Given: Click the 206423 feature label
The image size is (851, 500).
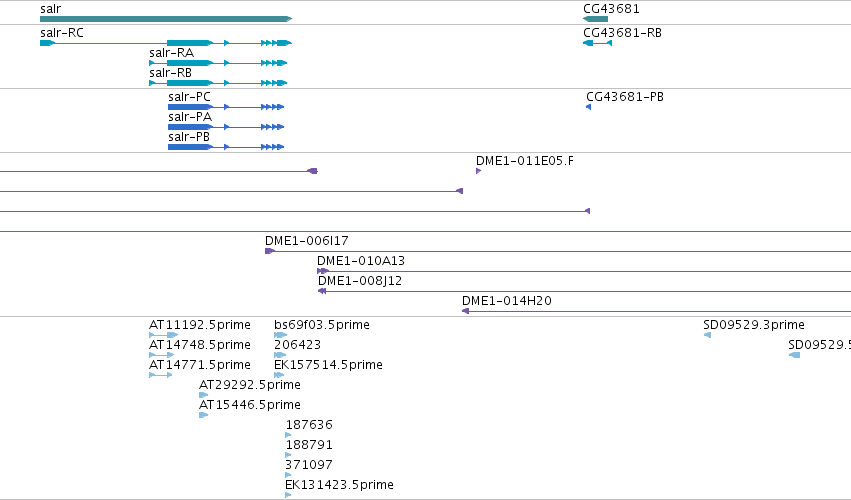Looking at the screenshot, I should coord(297,345).
